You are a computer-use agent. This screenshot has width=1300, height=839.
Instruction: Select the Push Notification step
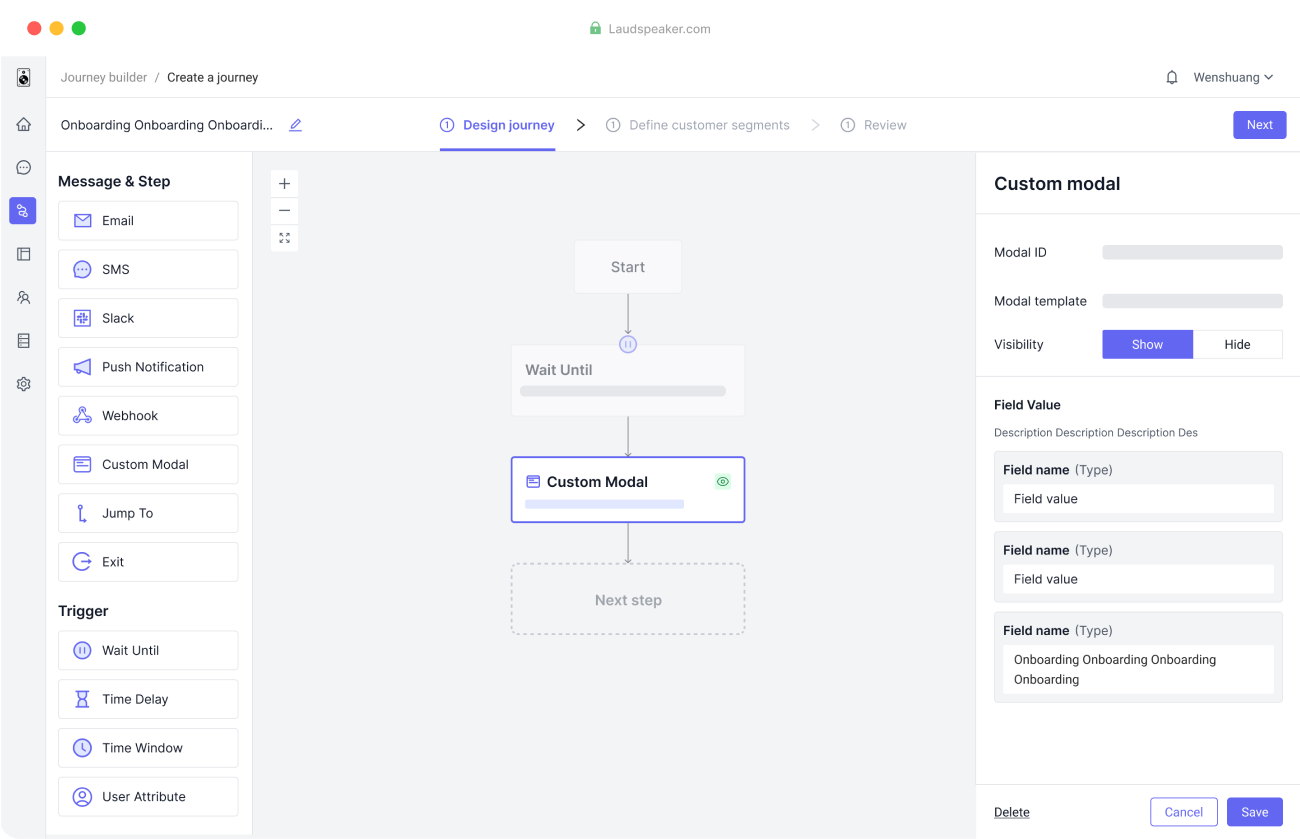click(x=148, y=366)
